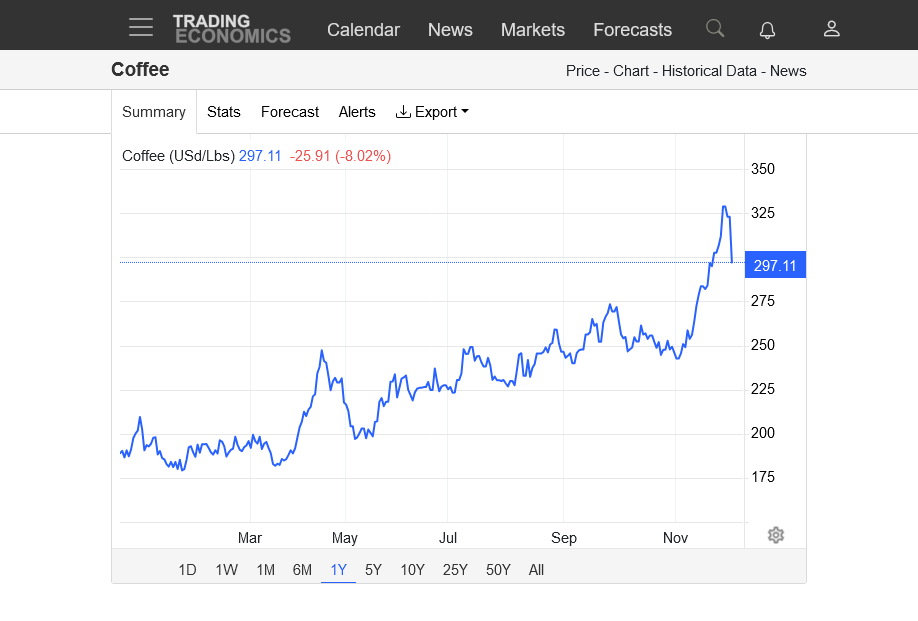The height and width of the screenshot is (621, 918).
Task: Switch to the Stats tab
Action: [x=224, y=112]
